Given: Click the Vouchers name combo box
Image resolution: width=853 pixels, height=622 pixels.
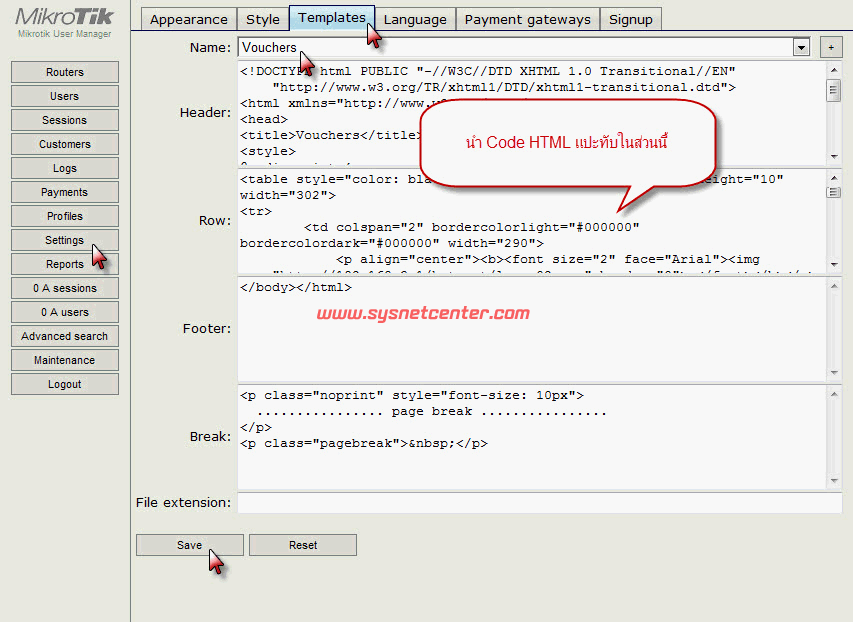Looking at the screenshot, I should click(x=523, y=47).
